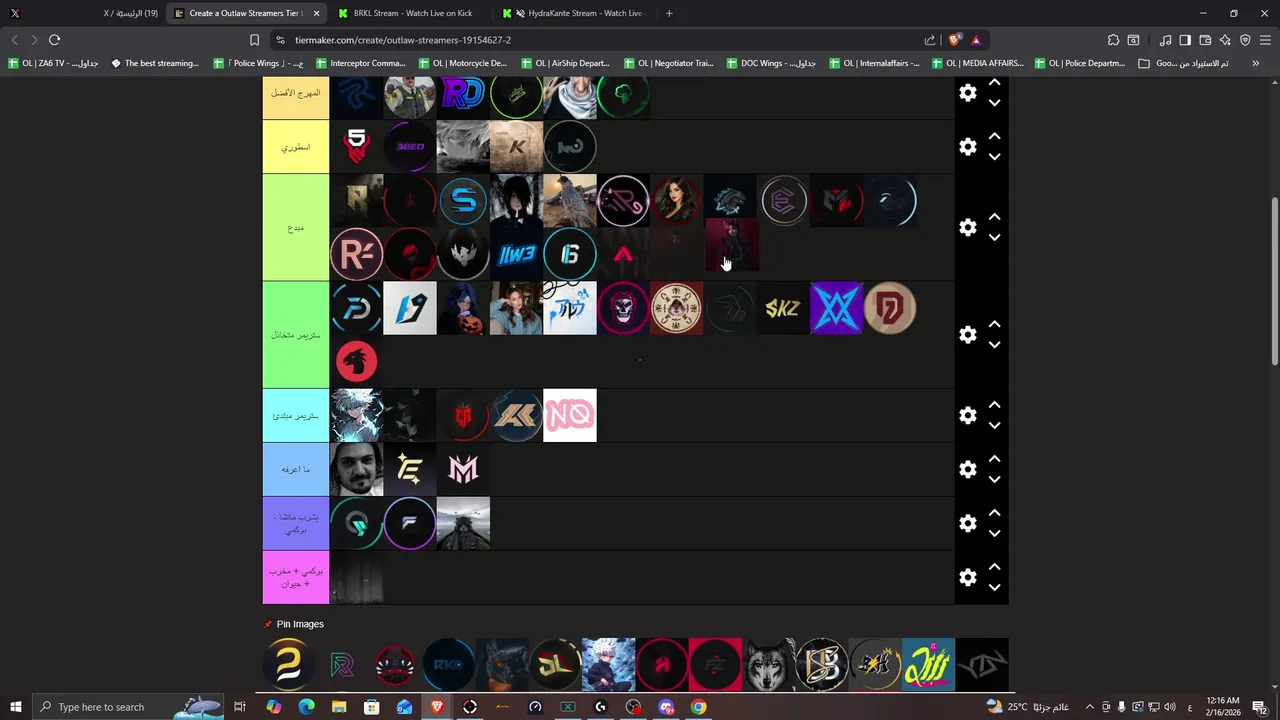Click the share icon in address bar
Image resolution: width=1280 pixels, height=720 pixels.
pos(930,40)
